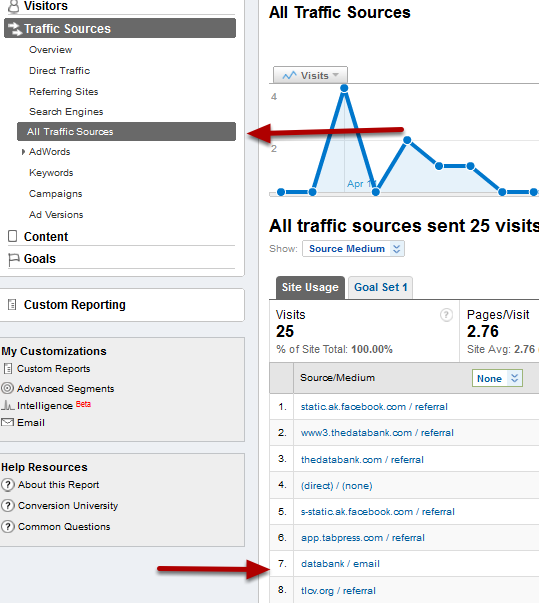Click the About this Report question icon
The image size is (539, 603).
pyautogui.click(x=8, y=485)
